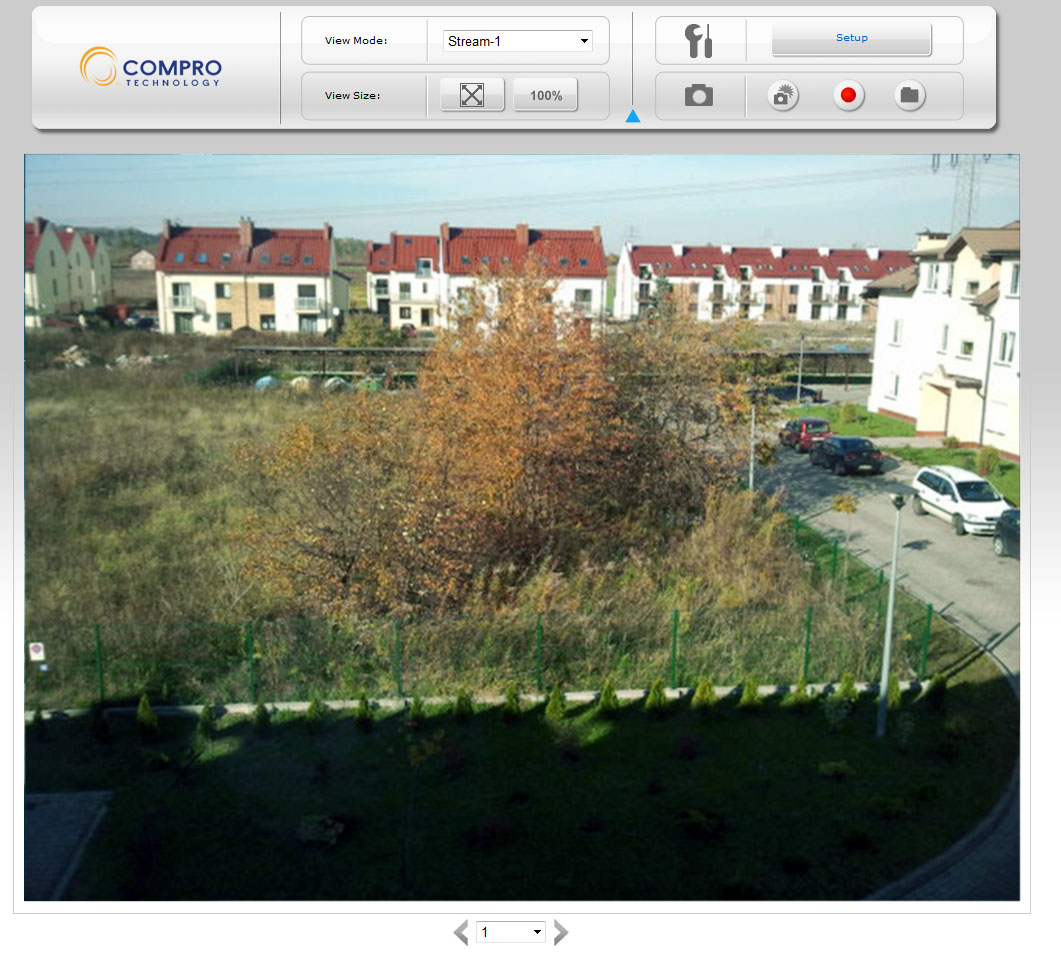Screen dimensions: 1061x960
Task: Click the snapshot settings camera-gear button
Action: (x=783, y=95)
